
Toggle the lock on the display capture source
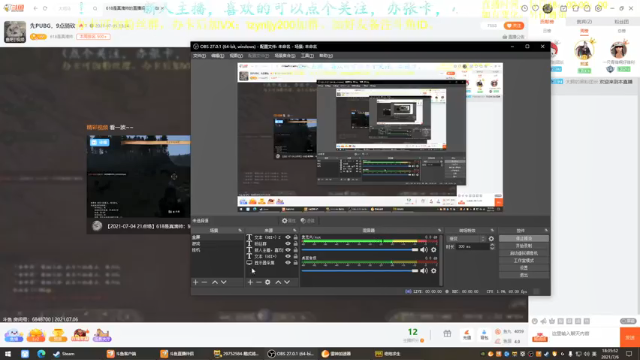pyautogui.click(x=296, y=263)
